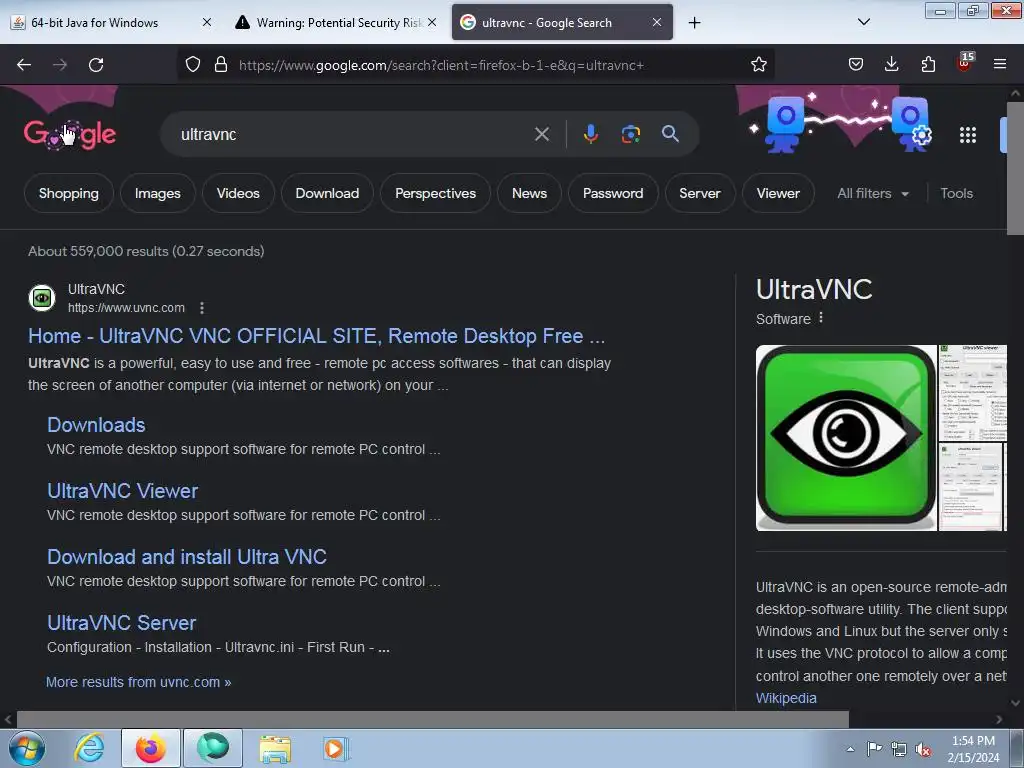Open the Extensions puzzle icon

click(x=928, y=65)
